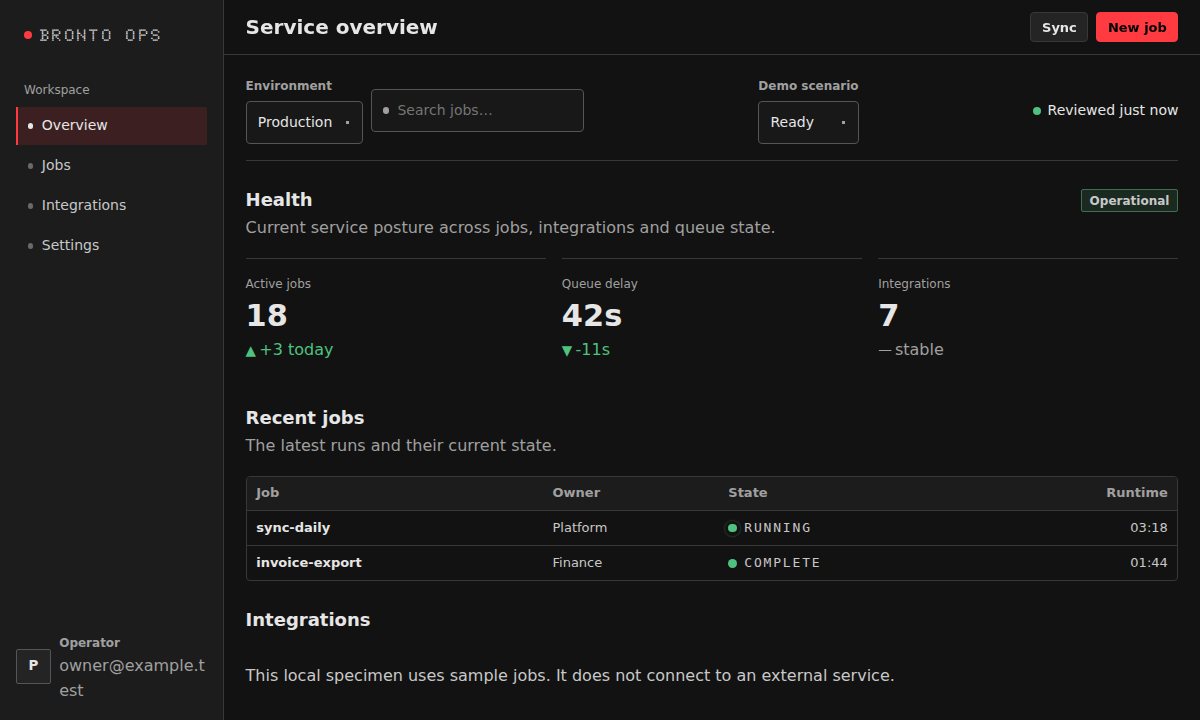Click the Owner column header
The height and width of the screenshot is (720, 1200).
tap(576, 493)
